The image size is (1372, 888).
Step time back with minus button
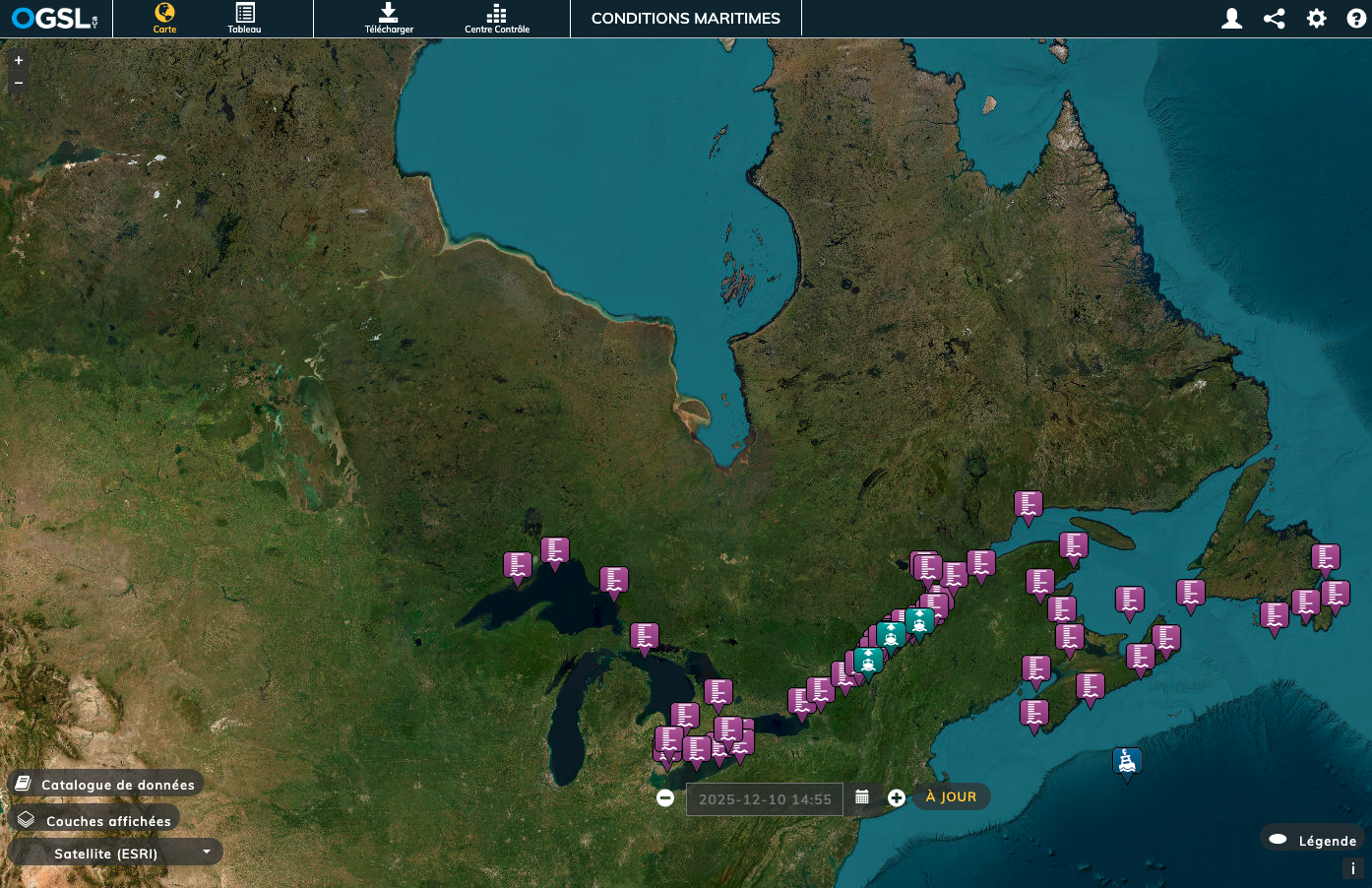pos(665,798)
